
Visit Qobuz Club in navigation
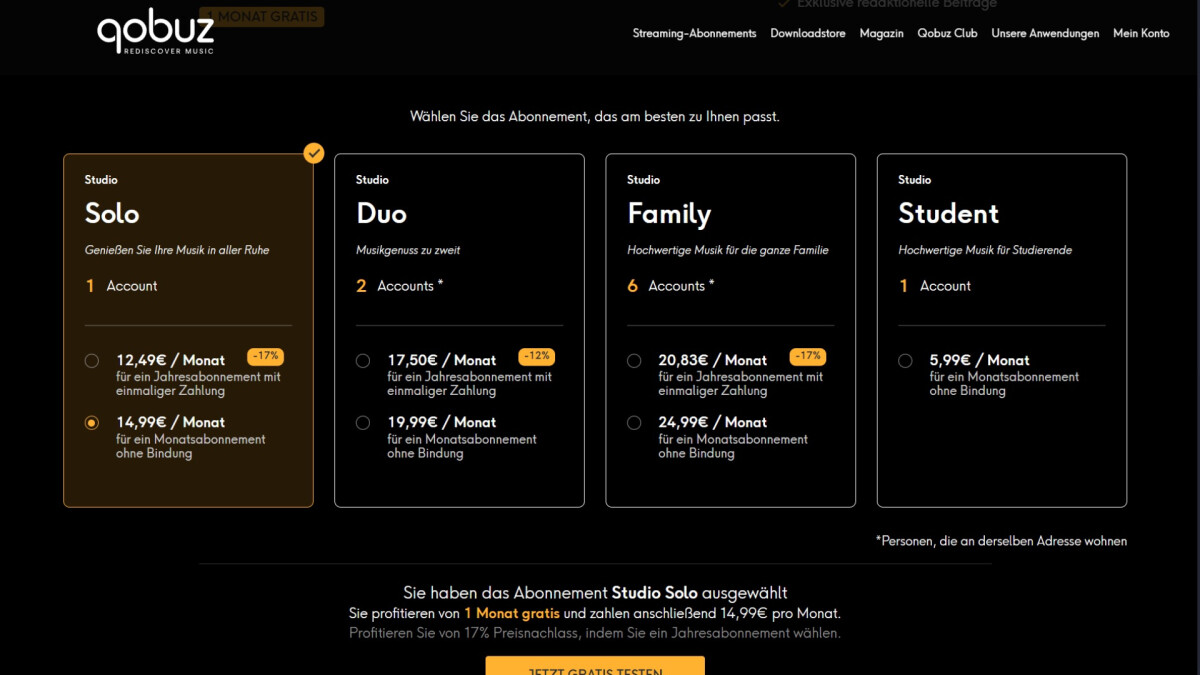pos(947,33)
